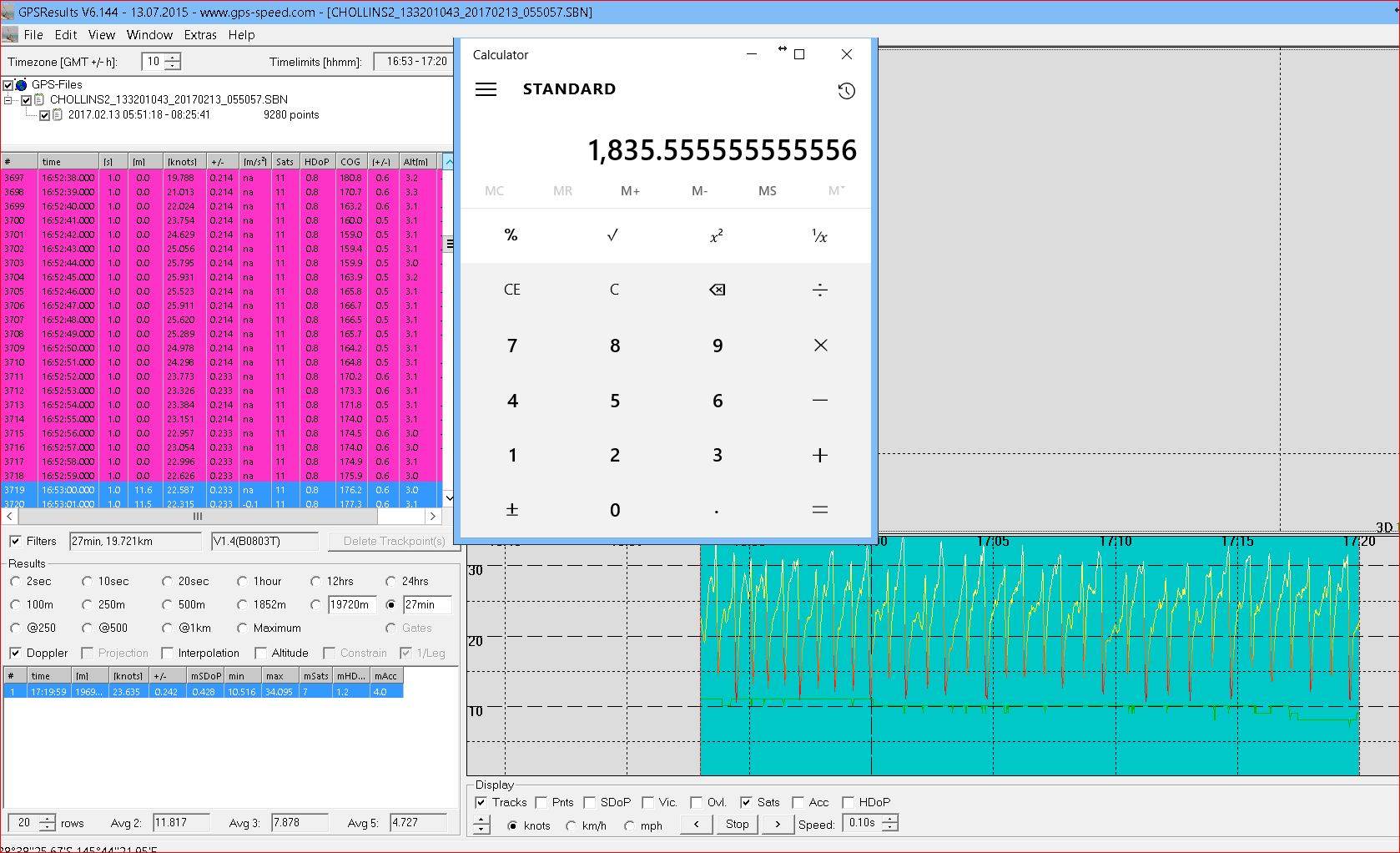Click the Stop playback button
The height and width of the screenshot is (853, 1400).
click(737, 824)
